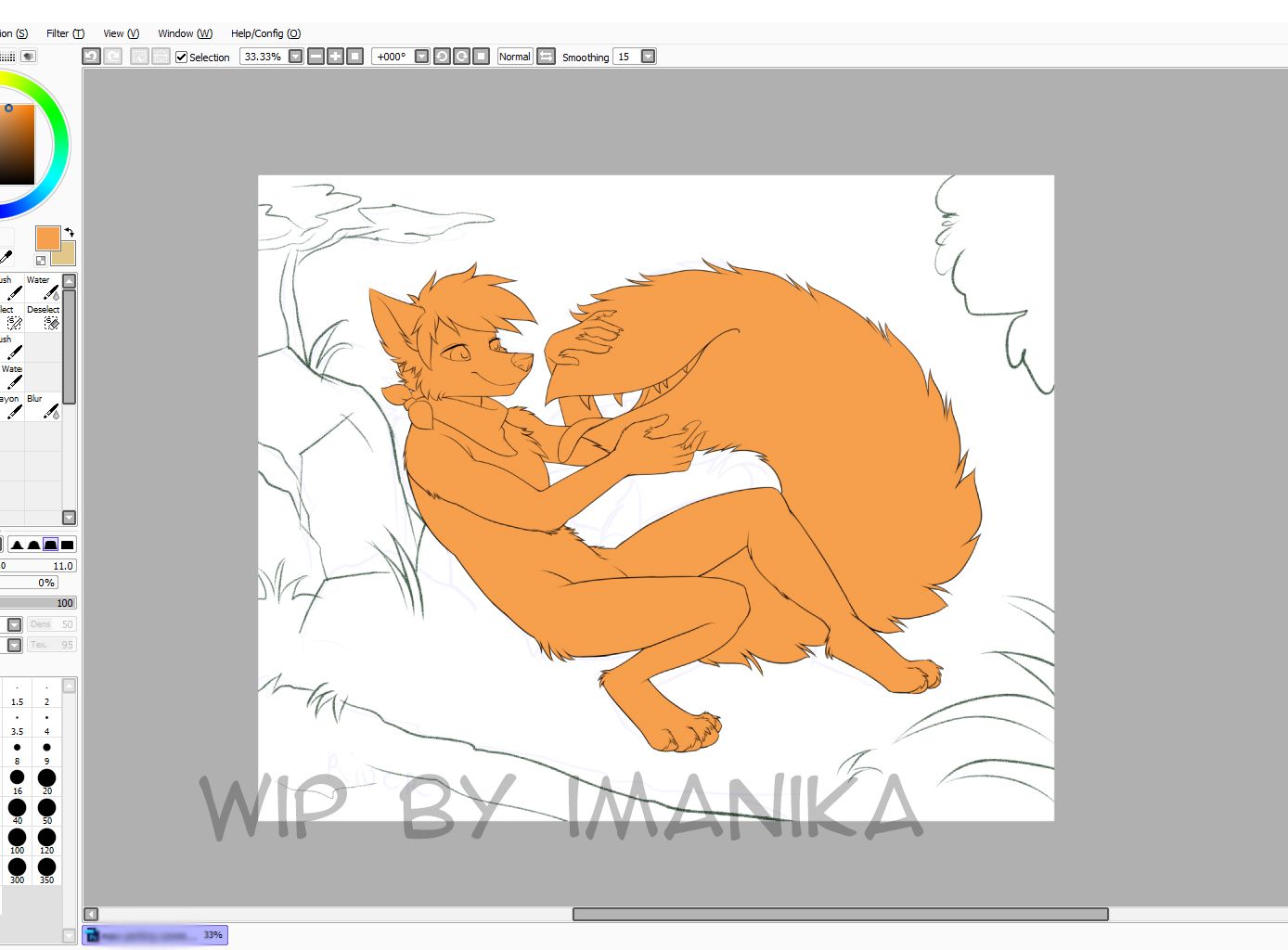Select the Deselect pen tool
This screenshot has height=950, width=1288.
[43, 317]
